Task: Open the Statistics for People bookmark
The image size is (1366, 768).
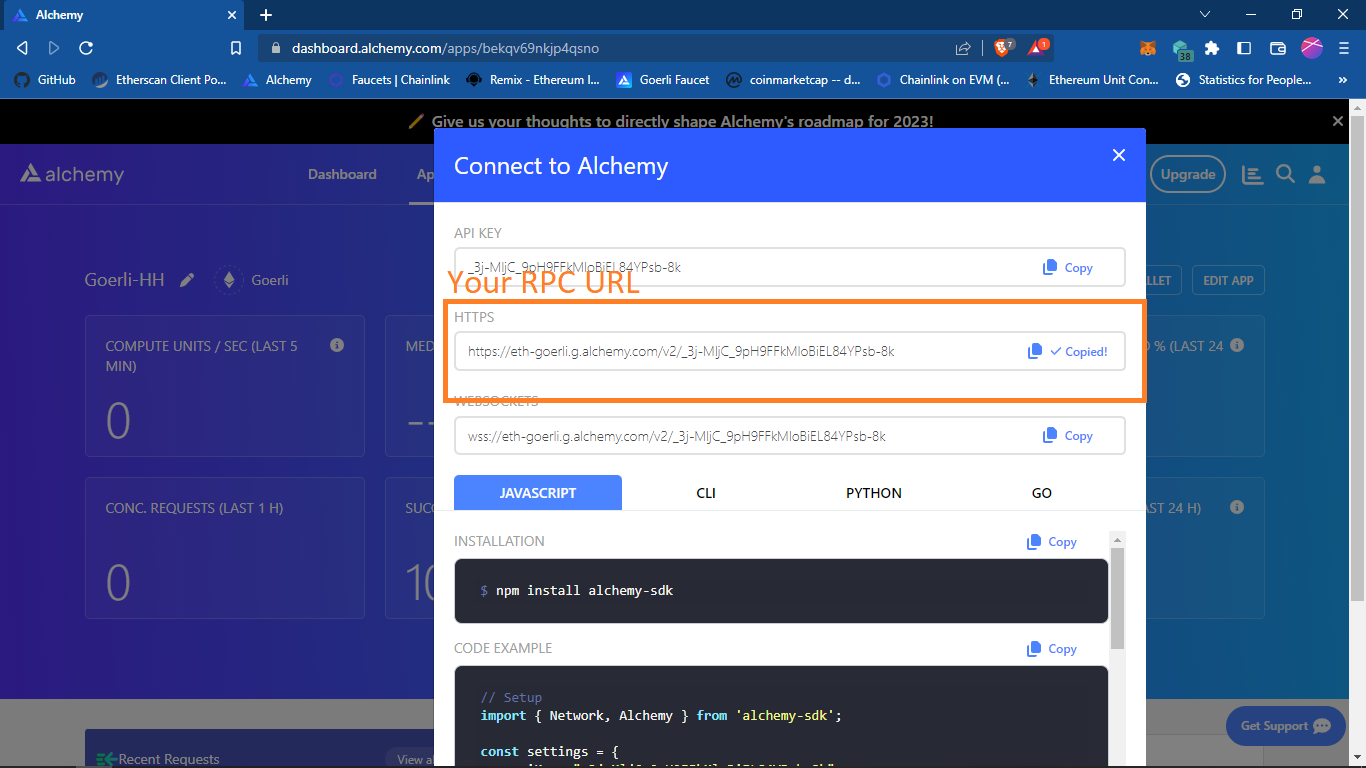Action: click(x=1244, y=80)
